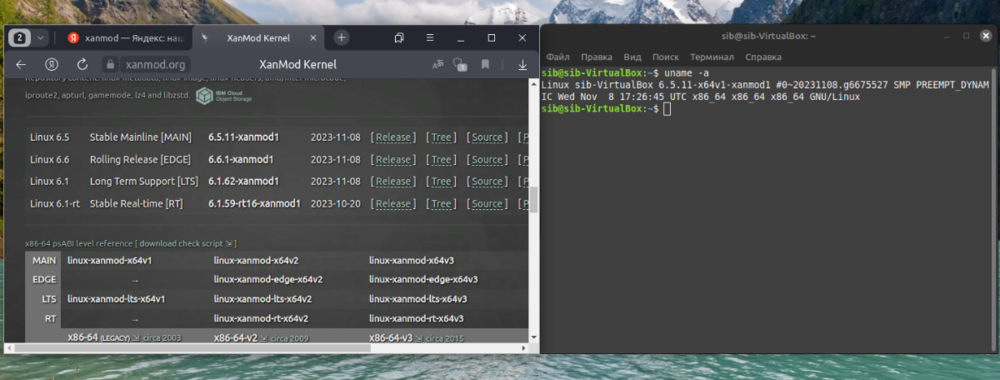Click the Stable Mainline [MAIN] label
This screenshot has width=1000, height=380.
142,137
